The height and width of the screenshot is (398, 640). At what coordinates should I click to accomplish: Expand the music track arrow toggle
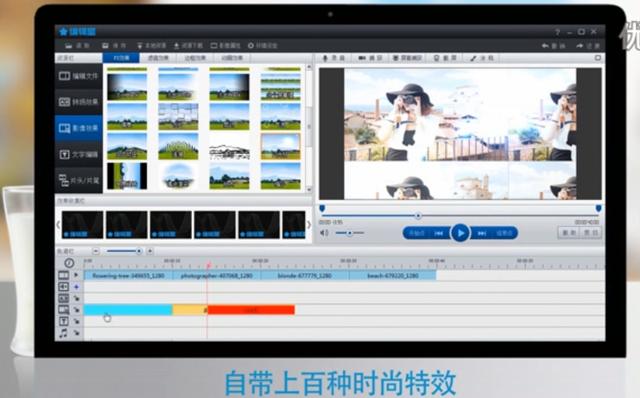pyautogui.click(x=76, y=333)
